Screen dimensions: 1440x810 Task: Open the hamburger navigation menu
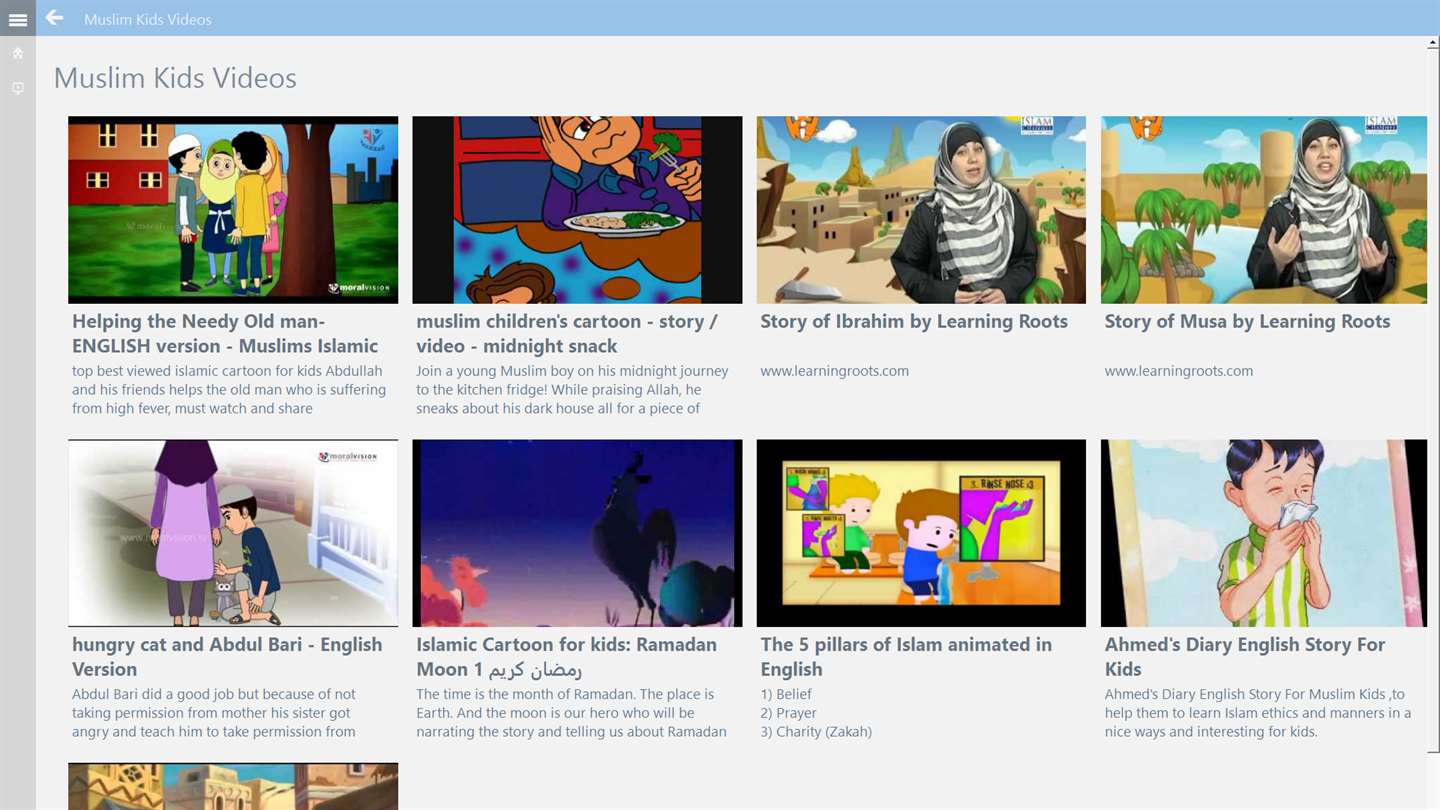[18, 19]
